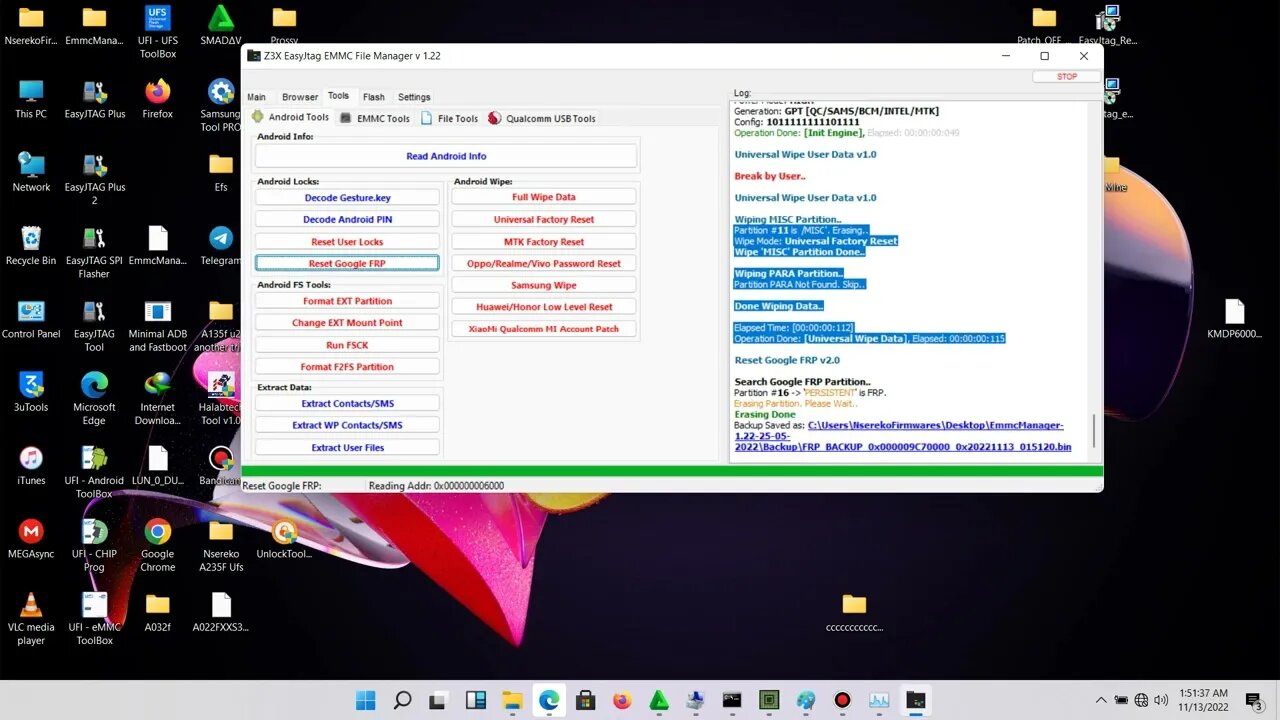
Task: Click Format EXT Partition button
Action: coord(347,301)
